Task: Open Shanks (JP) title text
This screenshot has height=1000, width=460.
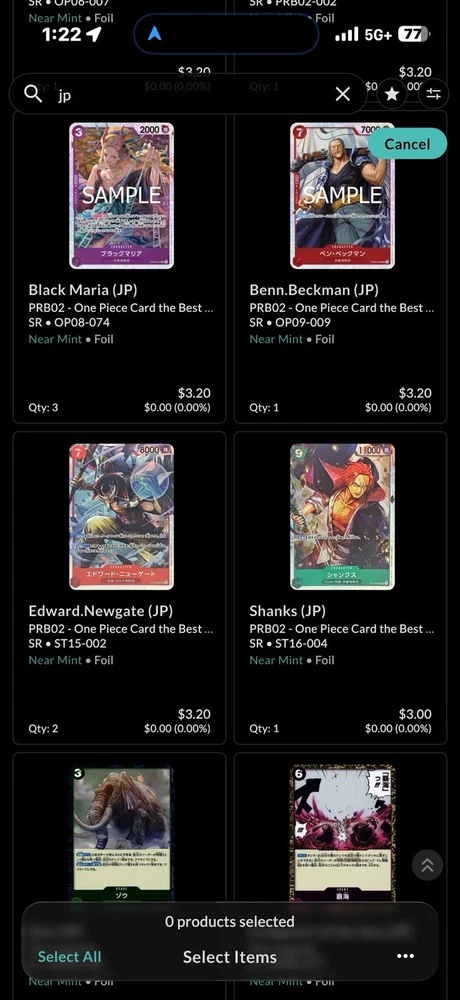Action: [287, 611]
